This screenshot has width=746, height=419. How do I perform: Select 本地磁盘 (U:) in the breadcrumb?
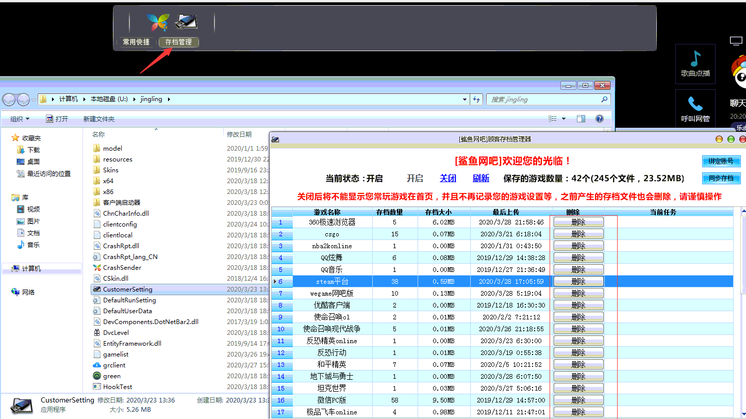[109, 99]
